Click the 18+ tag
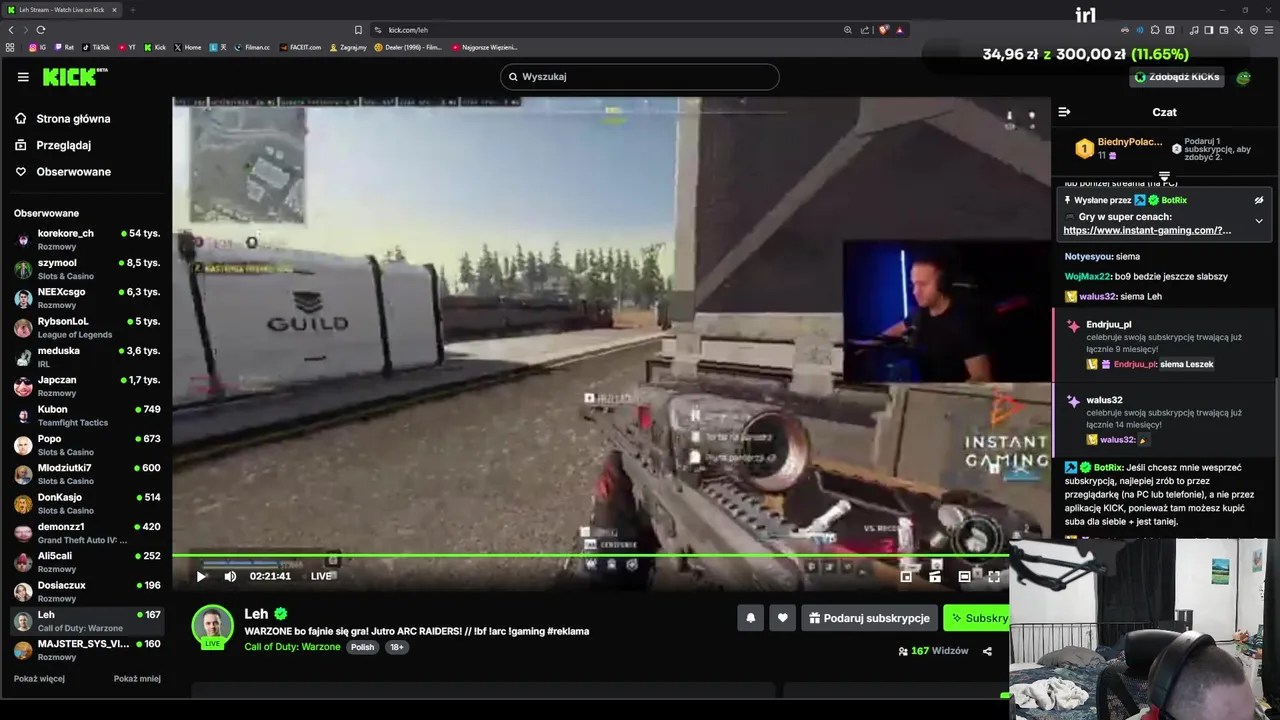The height and width of the screenshot is (720, 1280). coord(396,647)
